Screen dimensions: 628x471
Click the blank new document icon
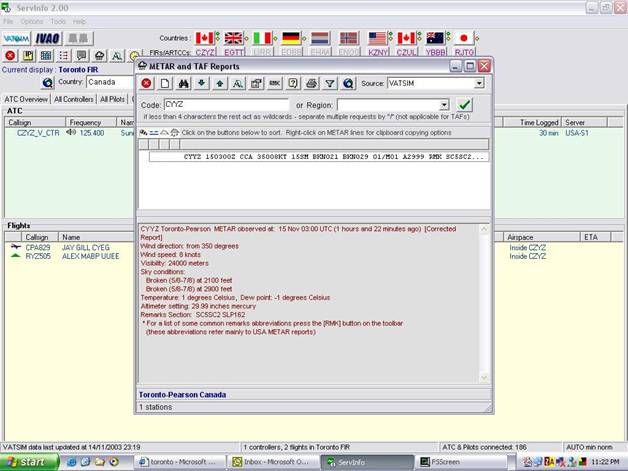point(165,83)
